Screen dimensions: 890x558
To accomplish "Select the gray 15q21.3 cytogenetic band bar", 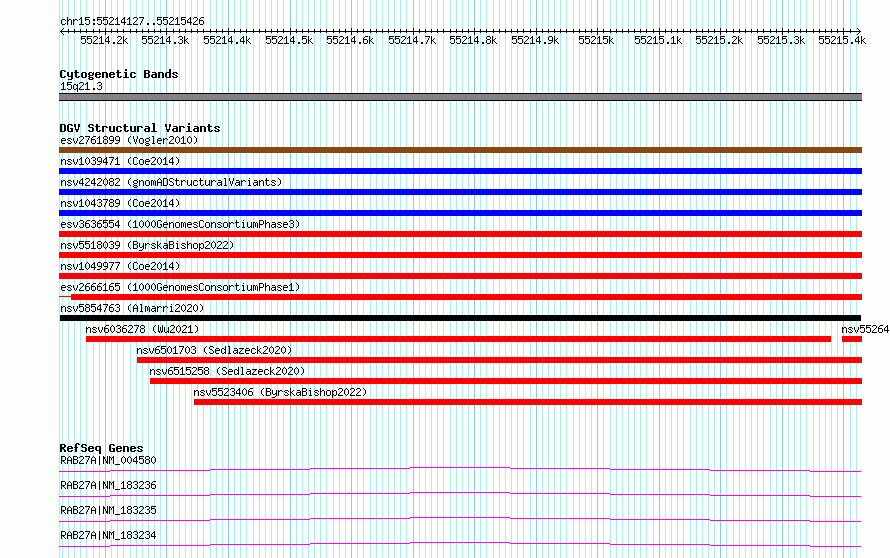I will 460,97.
